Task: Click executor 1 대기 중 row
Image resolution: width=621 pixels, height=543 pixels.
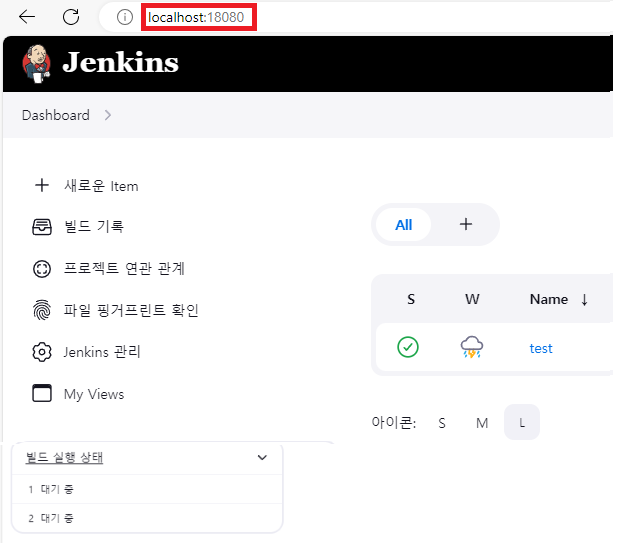Action: click(147, 489)
